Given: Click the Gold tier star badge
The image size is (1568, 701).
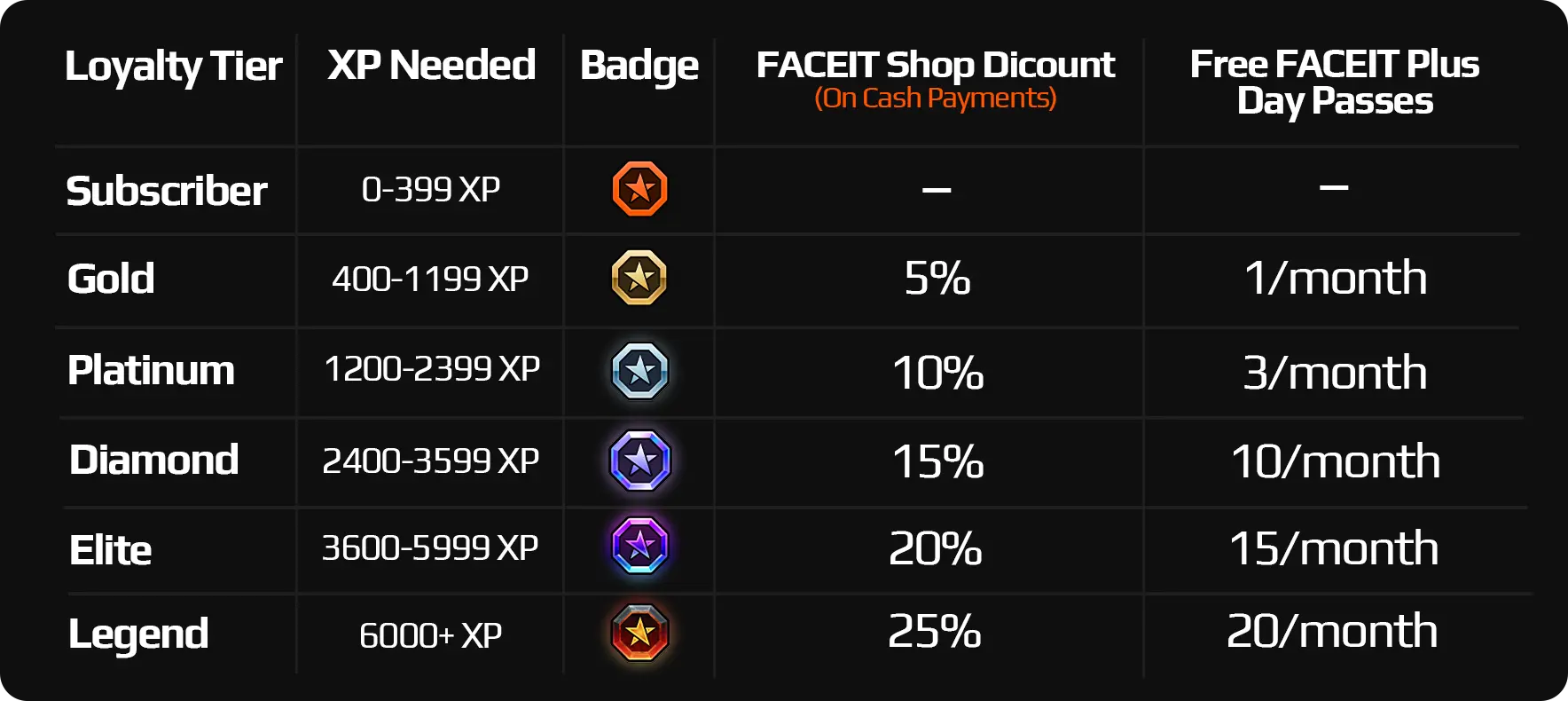Looking at the screenshot, I should click(x=639, y=278).
